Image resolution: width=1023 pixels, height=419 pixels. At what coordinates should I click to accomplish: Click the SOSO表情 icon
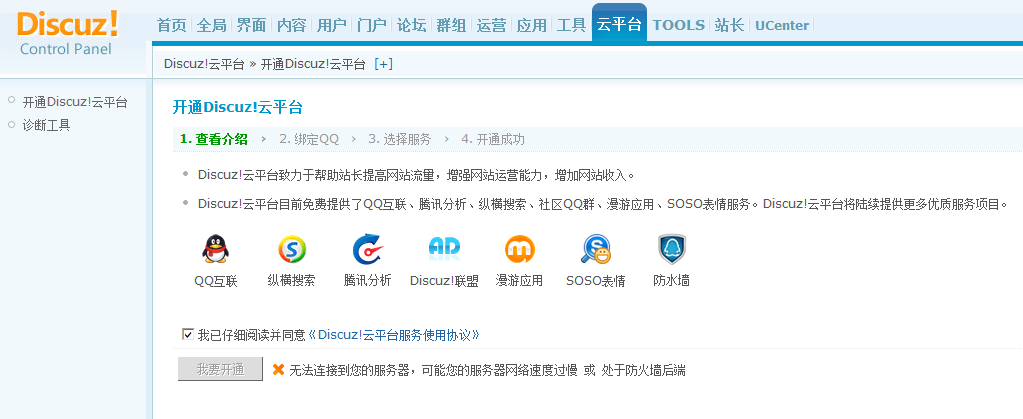596,249
